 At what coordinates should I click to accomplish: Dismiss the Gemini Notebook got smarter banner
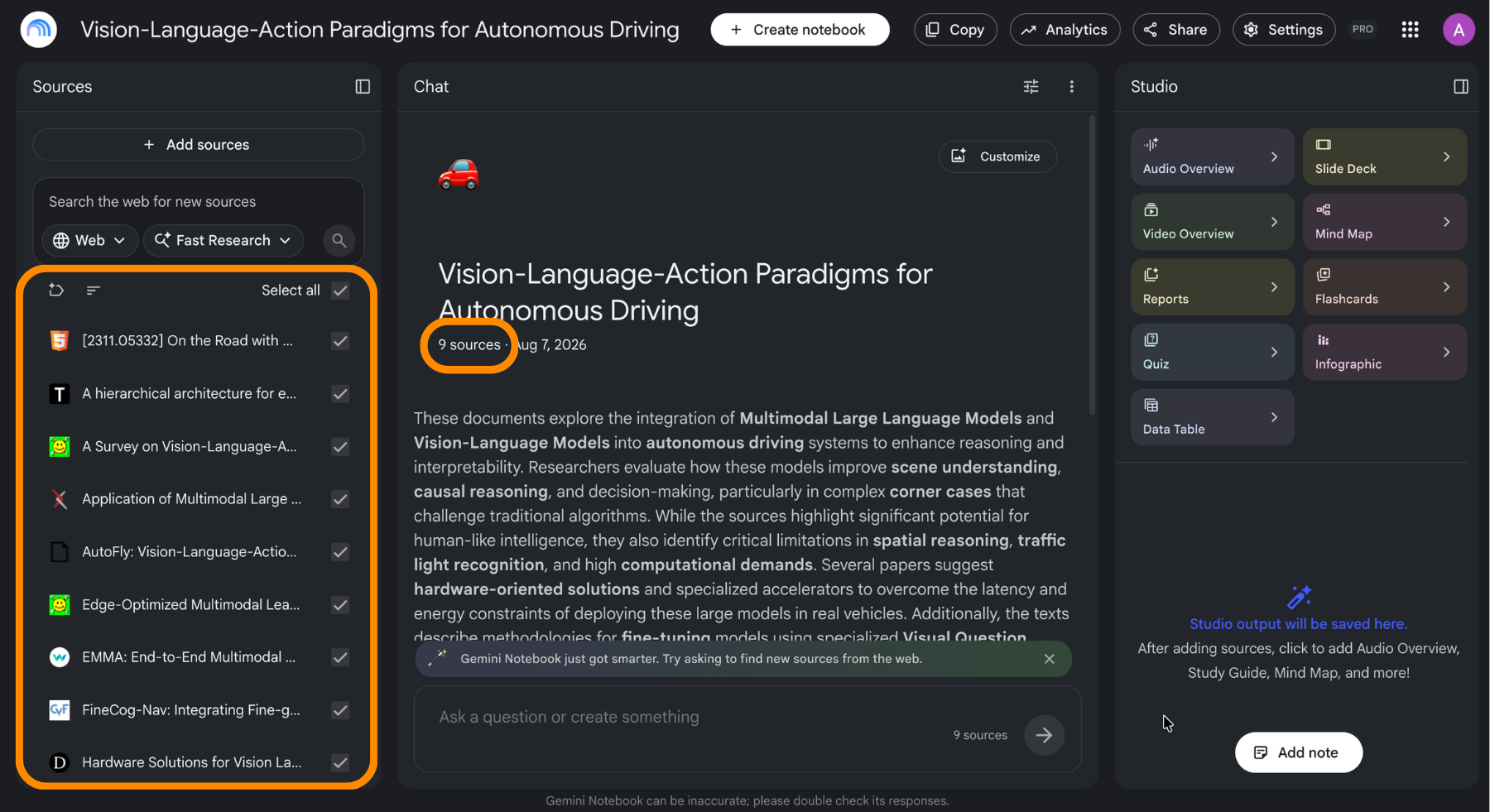point(1050,659)
